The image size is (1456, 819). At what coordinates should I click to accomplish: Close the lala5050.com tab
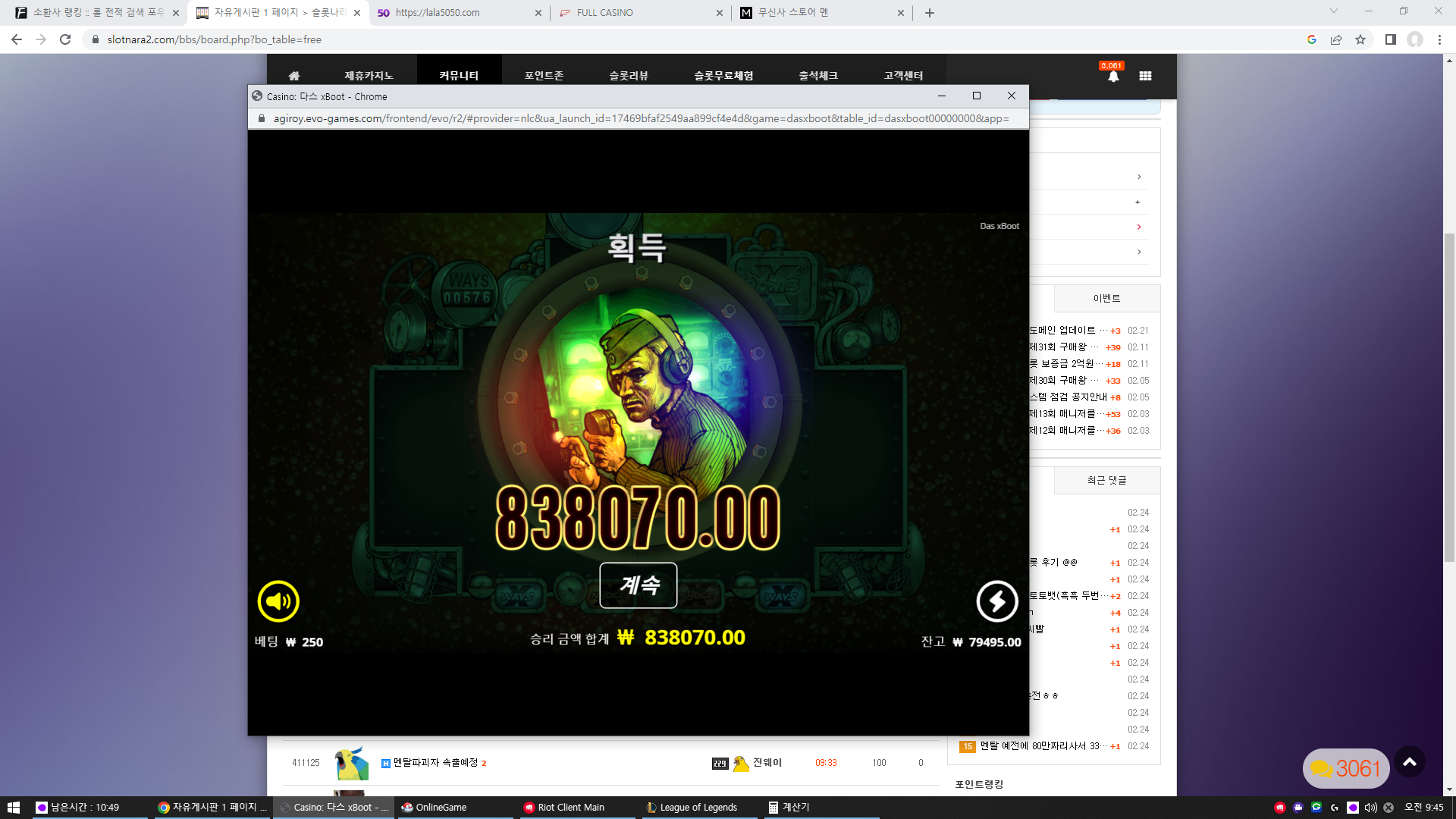pos(538,13)
